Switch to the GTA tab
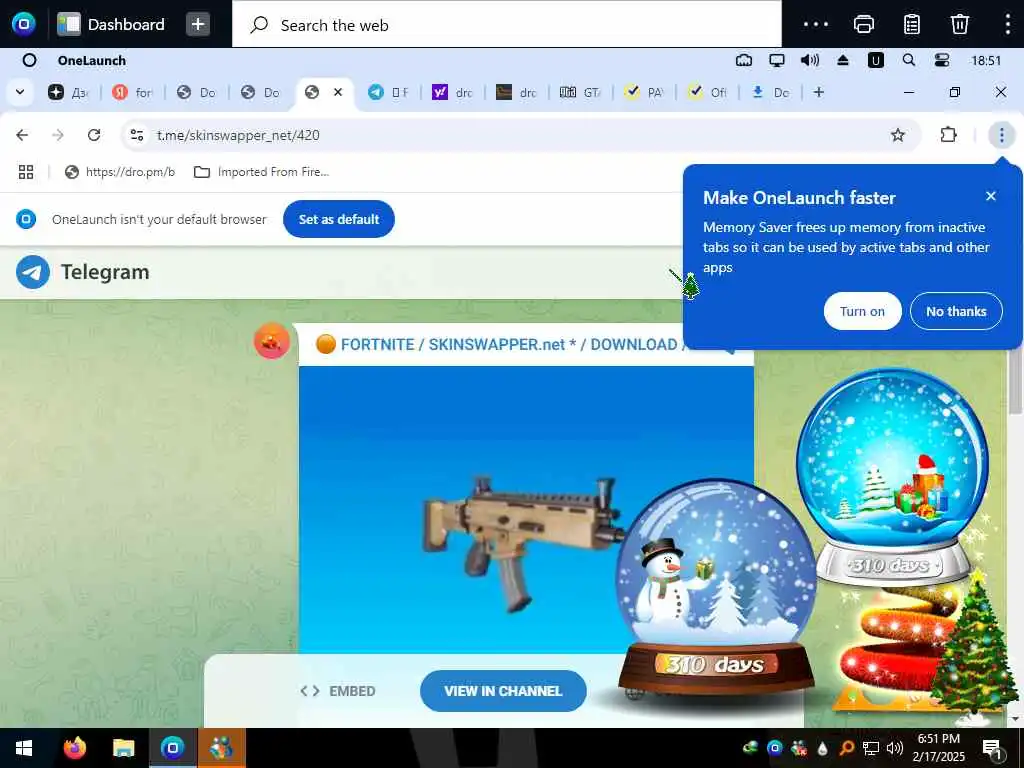 pos(580,93)
